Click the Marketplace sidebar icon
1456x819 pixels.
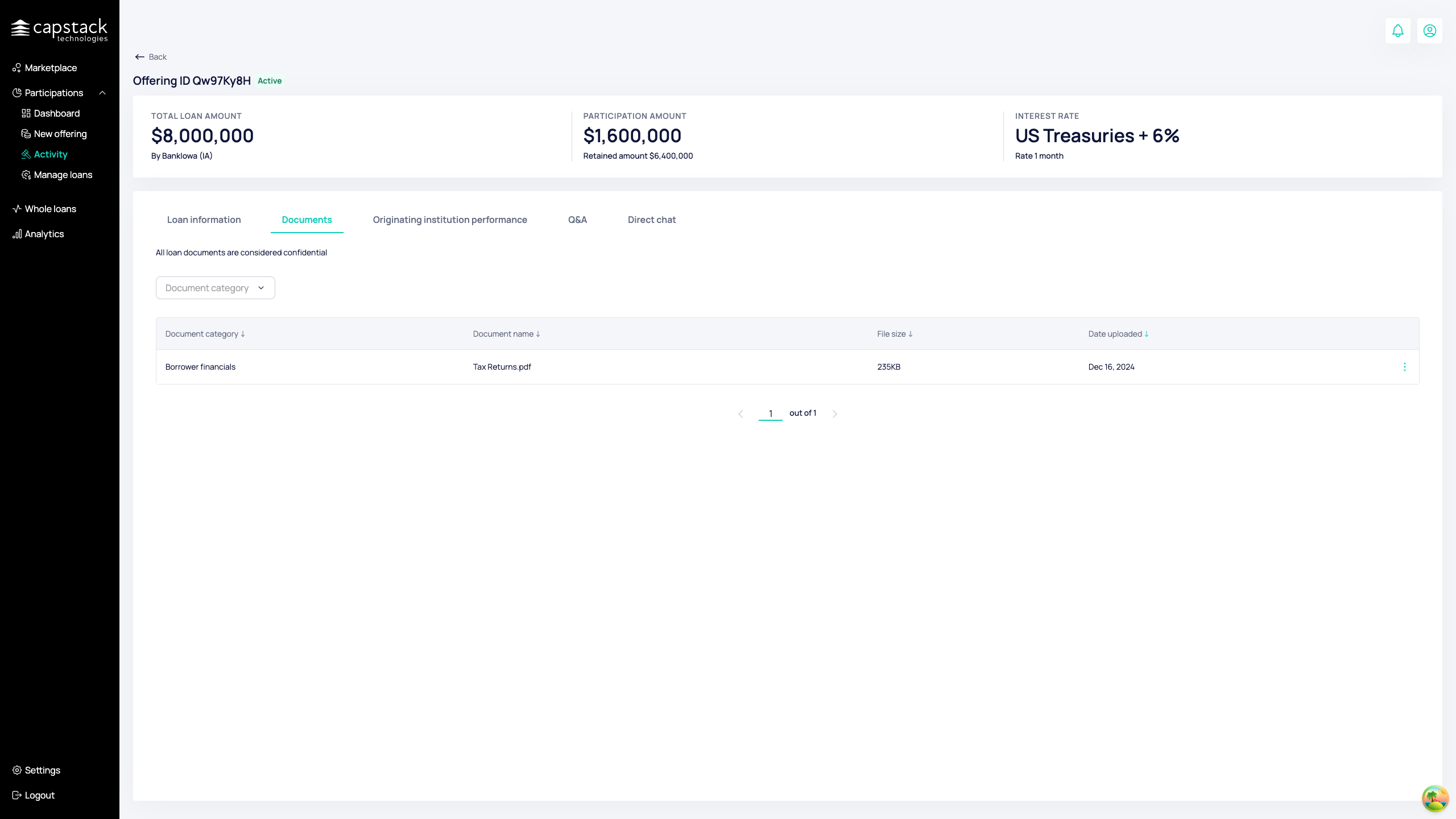(x=17, y=68)
